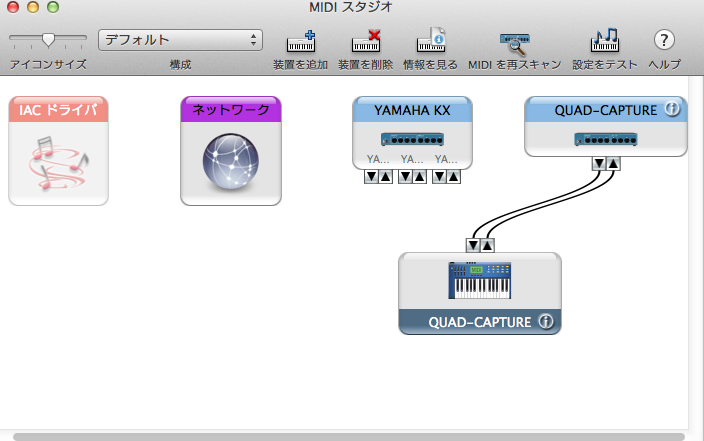Click the red close window button
This screenshot has height=441, width=704.
pyautogui.click(x=13, y=7)
